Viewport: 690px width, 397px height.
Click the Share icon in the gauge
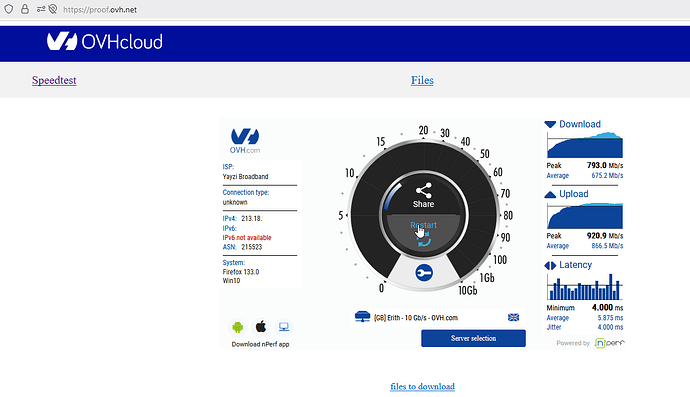click(x=423, y=191)
